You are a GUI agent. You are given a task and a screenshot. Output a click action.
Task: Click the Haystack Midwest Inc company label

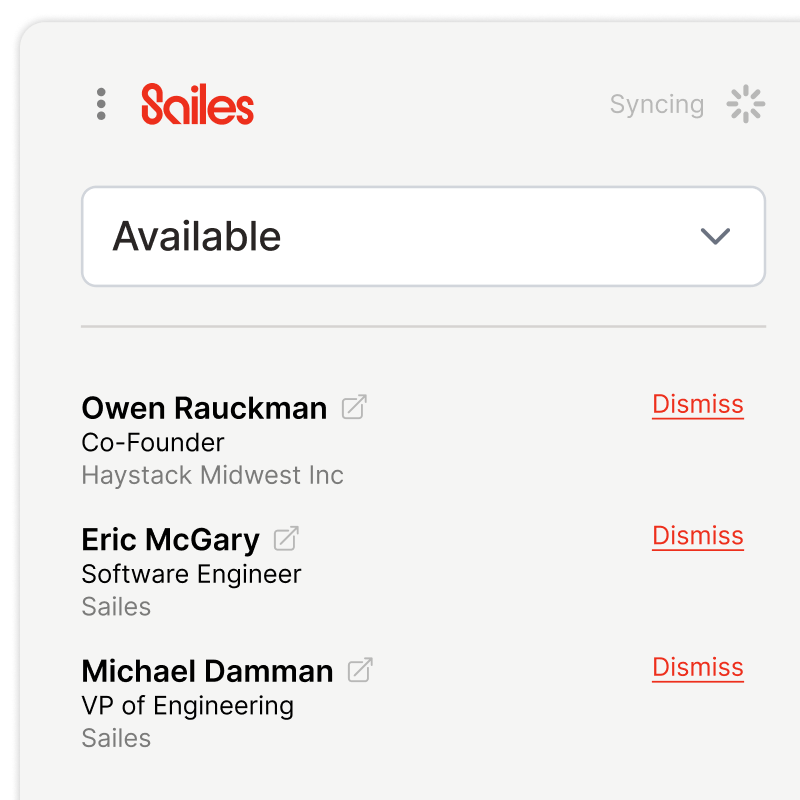point(212,475)
